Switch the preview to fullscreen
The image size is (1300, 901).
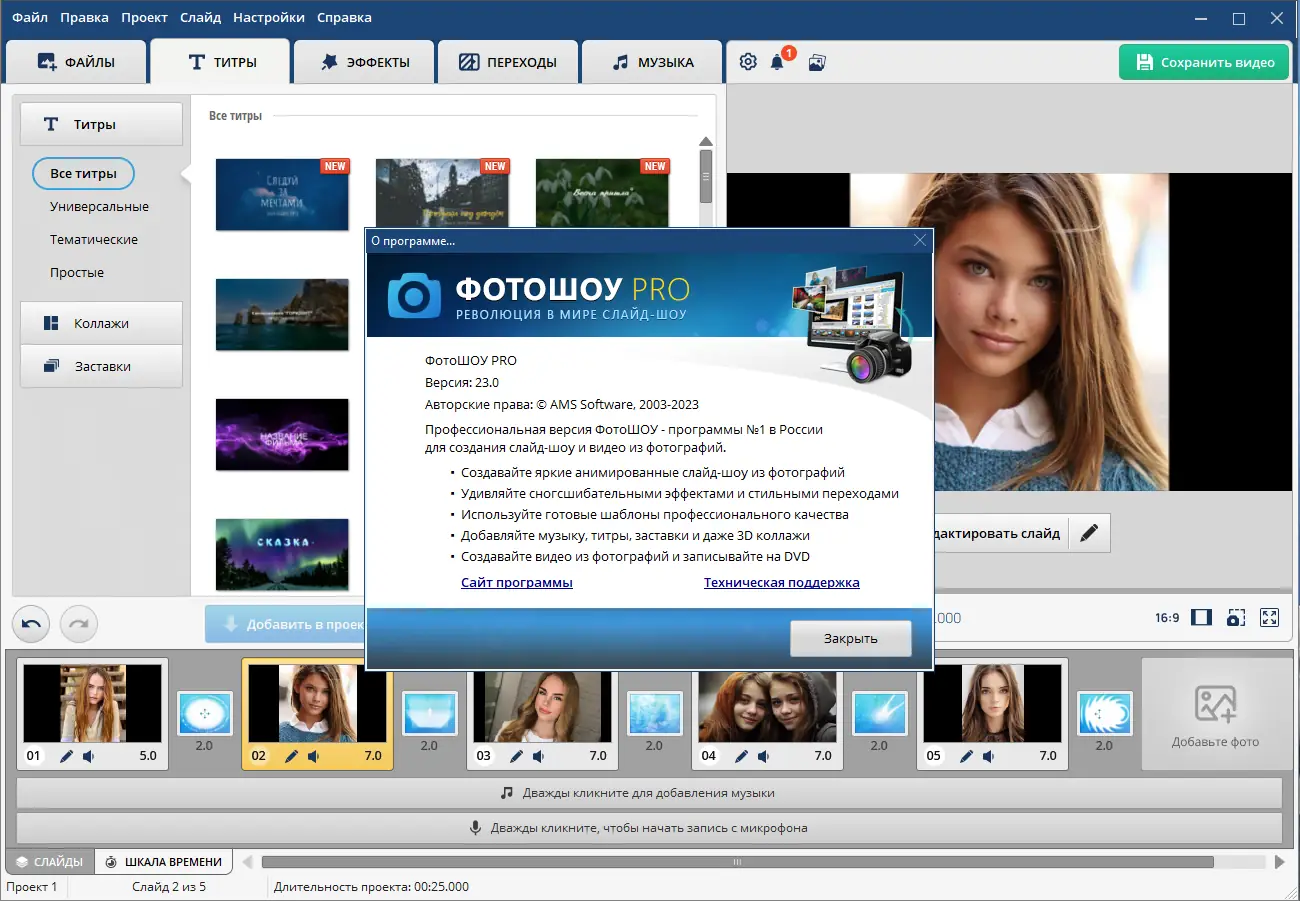point(1270,618)
